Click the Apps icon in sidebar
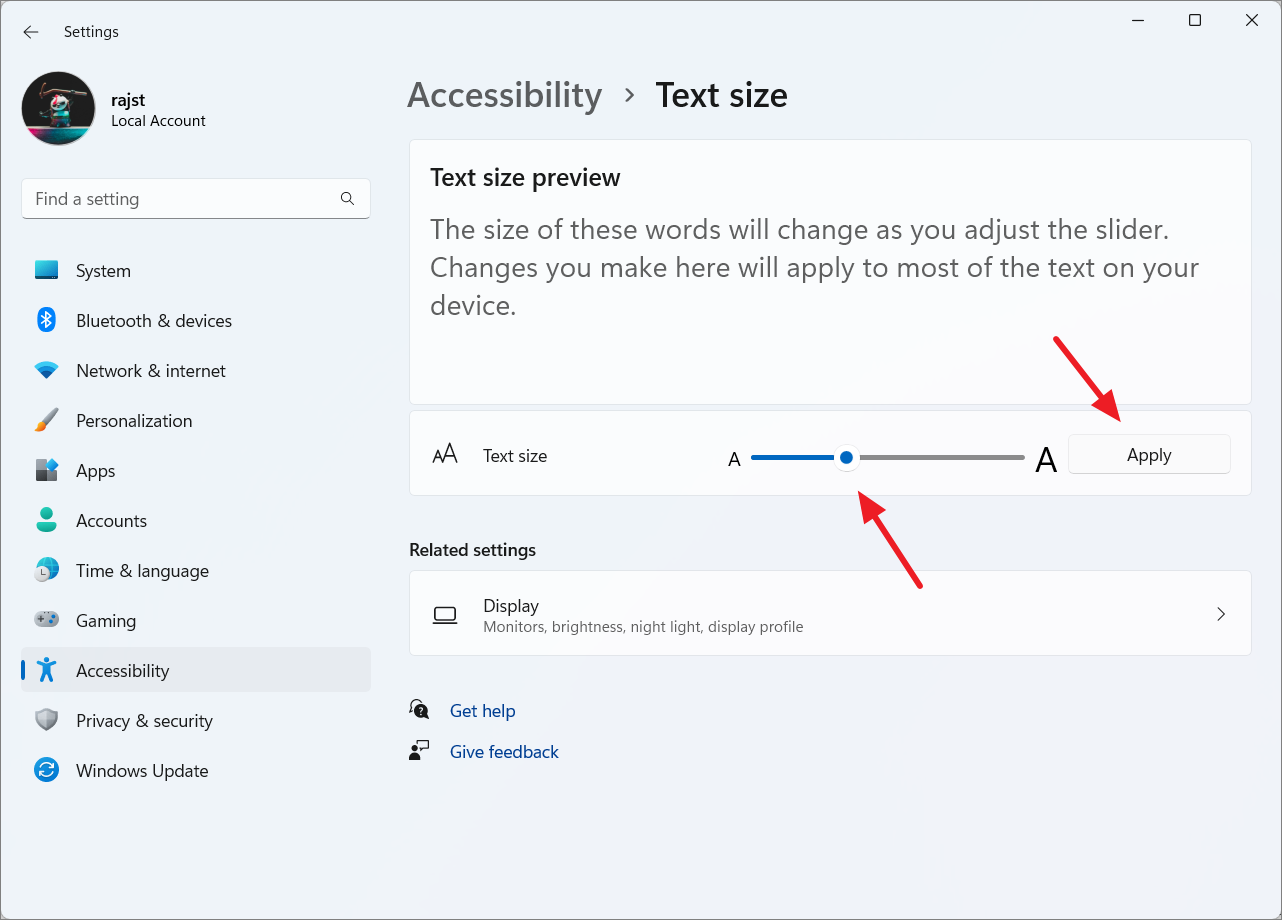The height and width of the screenshot is (920, 1282). click(47, 471)
